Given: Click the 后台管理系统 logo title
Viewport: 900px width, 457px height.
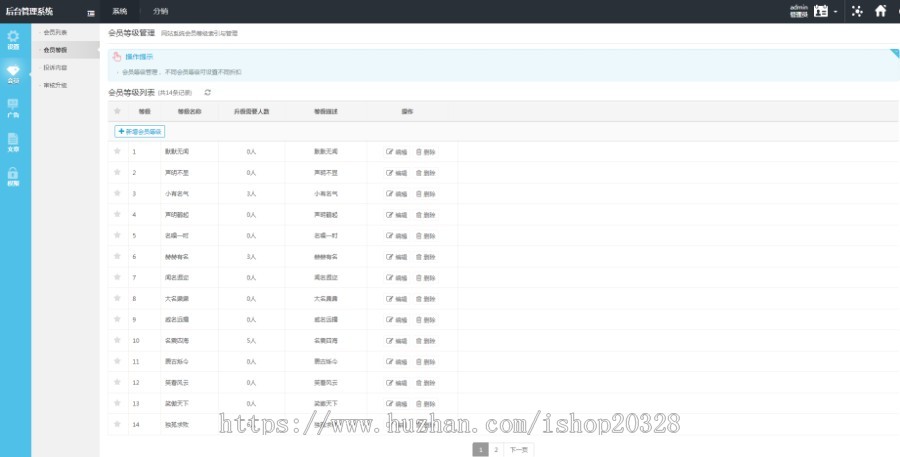Looking at the screenshot, I should (29, 11).
